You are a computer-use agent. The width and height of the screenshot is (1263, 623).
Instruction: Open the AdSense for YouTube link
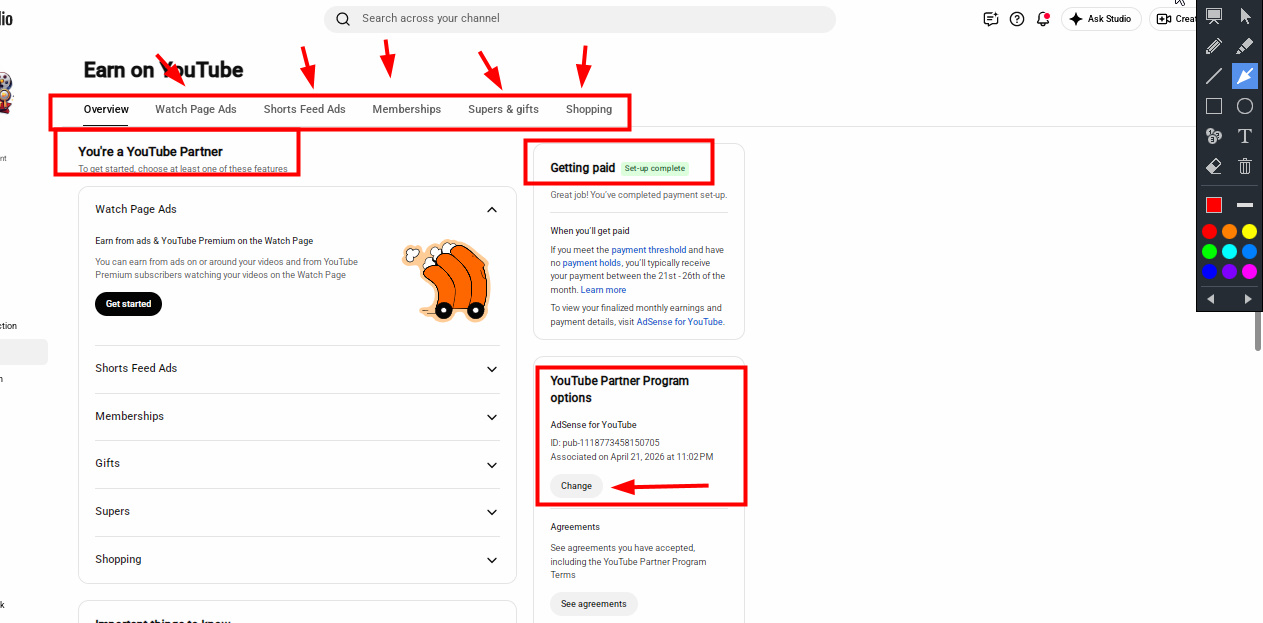pyautogui.click(x=680, y=322)
